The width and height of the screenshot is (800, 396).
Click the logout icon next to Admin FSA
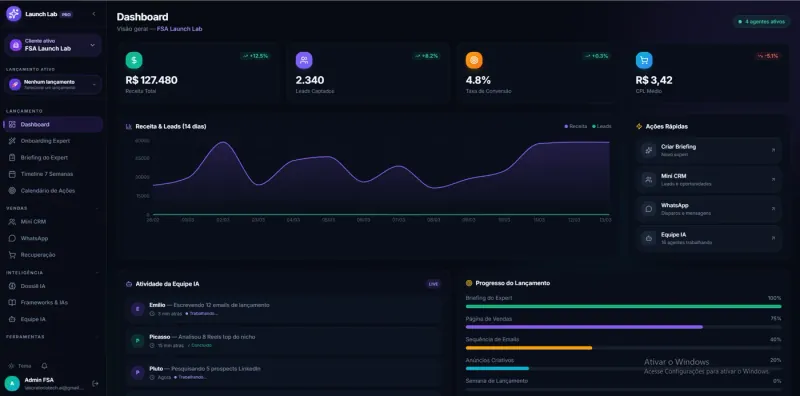click(95, 383)
